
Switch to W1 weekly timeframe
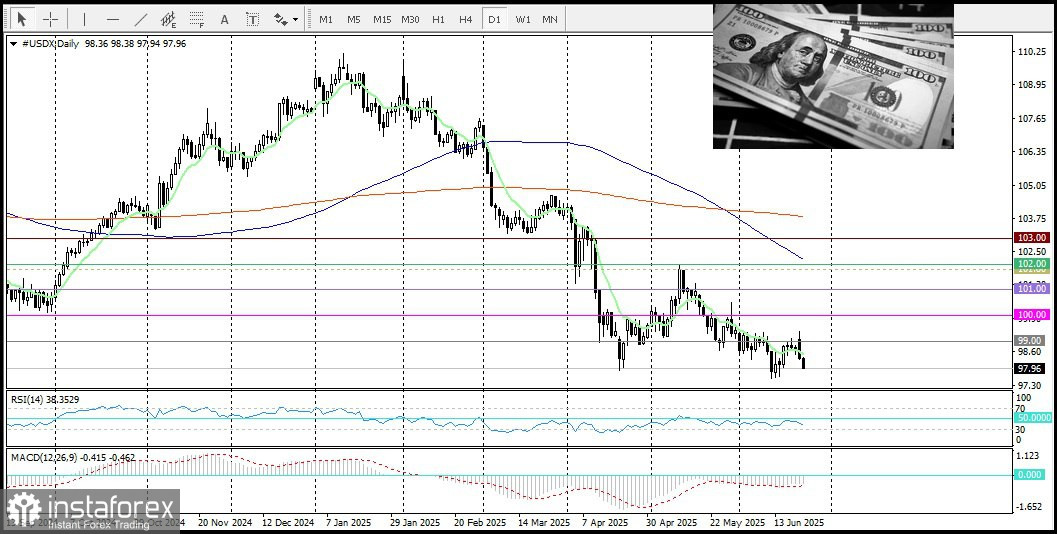pos(522,20)
